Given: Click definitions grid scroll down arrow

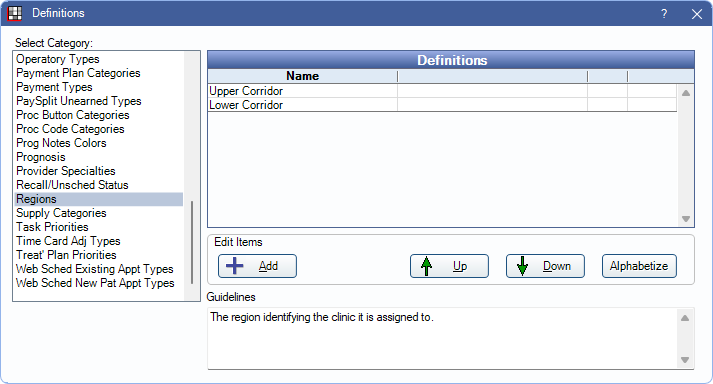Looking at the screenshot, I should point(686,219).
